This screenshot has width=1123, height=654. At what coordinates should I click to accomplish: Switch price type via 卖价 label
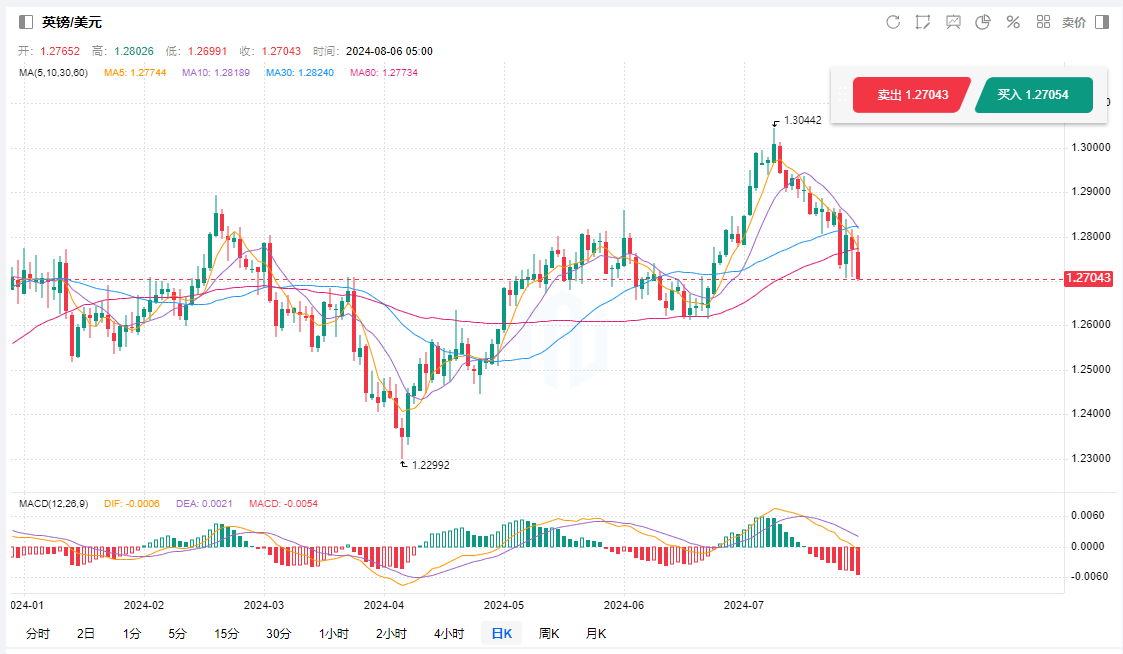tap(1073, 22)
